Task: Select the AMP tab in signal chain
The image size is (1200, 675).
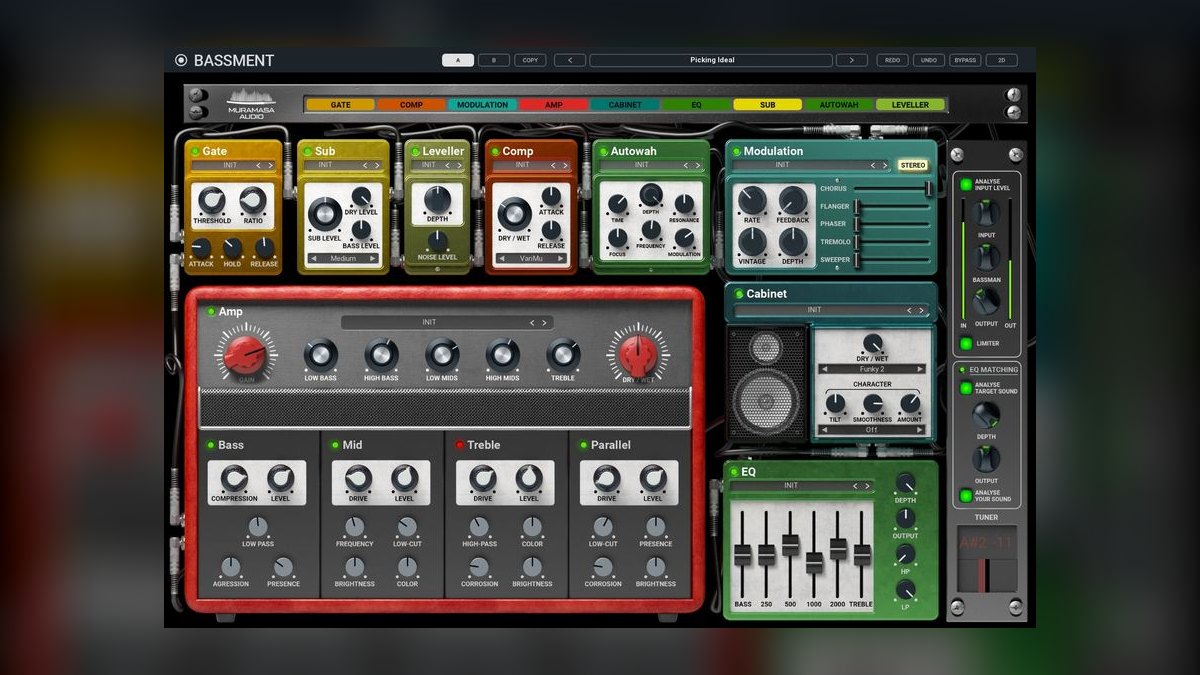Action: pyautogui.click(x=553, y=104)
